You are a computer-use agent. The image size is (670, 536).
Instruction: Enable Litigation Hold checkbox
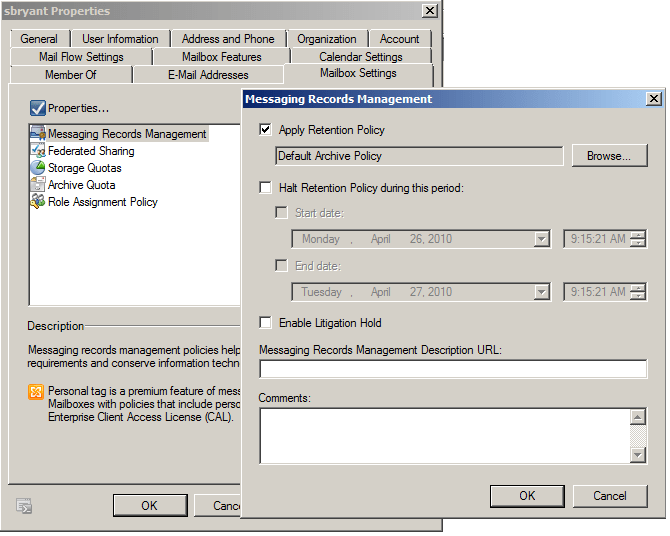[x=265, y=323]
